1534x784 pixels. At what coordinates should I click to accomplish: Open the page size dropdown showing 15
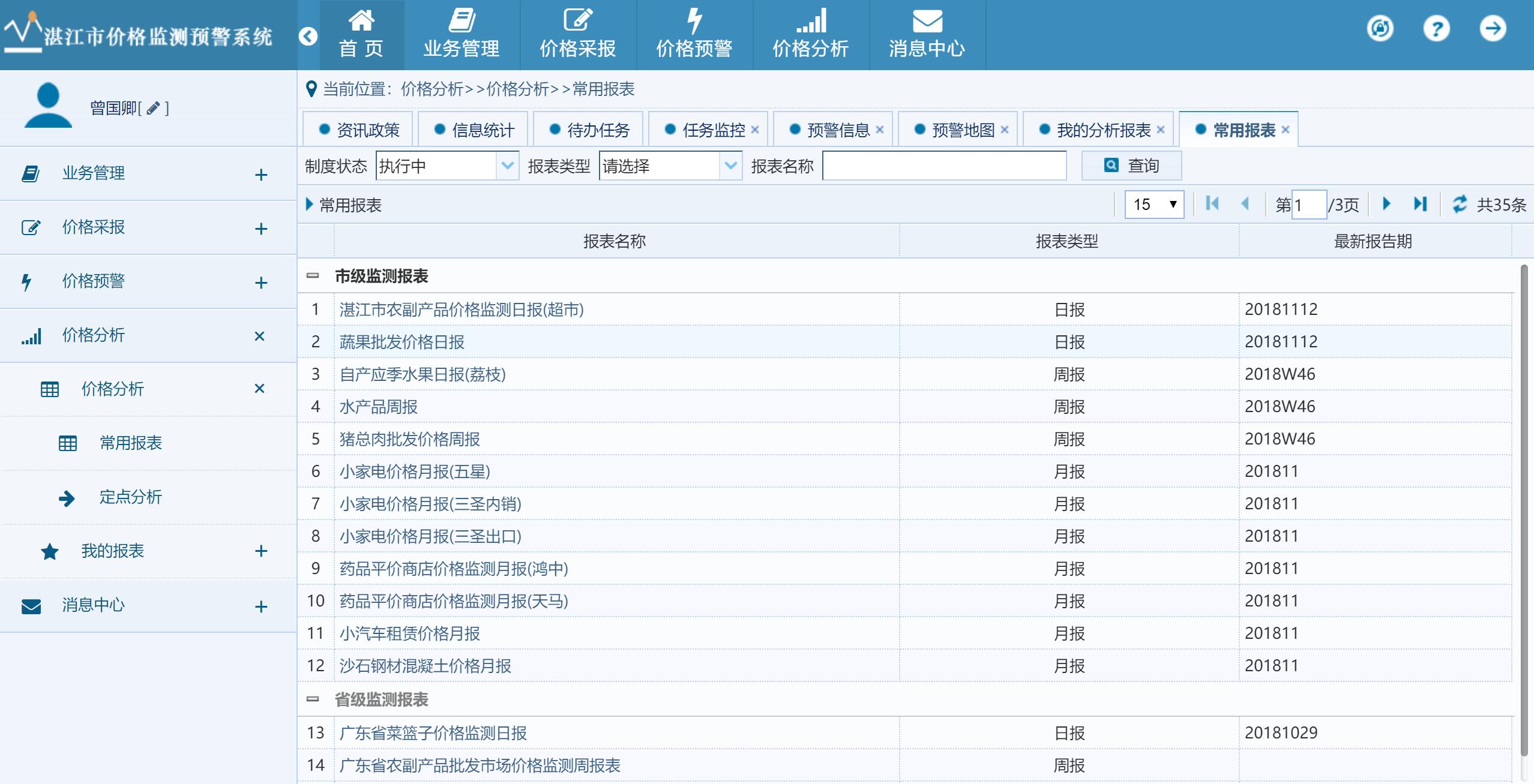point(1154,205)
